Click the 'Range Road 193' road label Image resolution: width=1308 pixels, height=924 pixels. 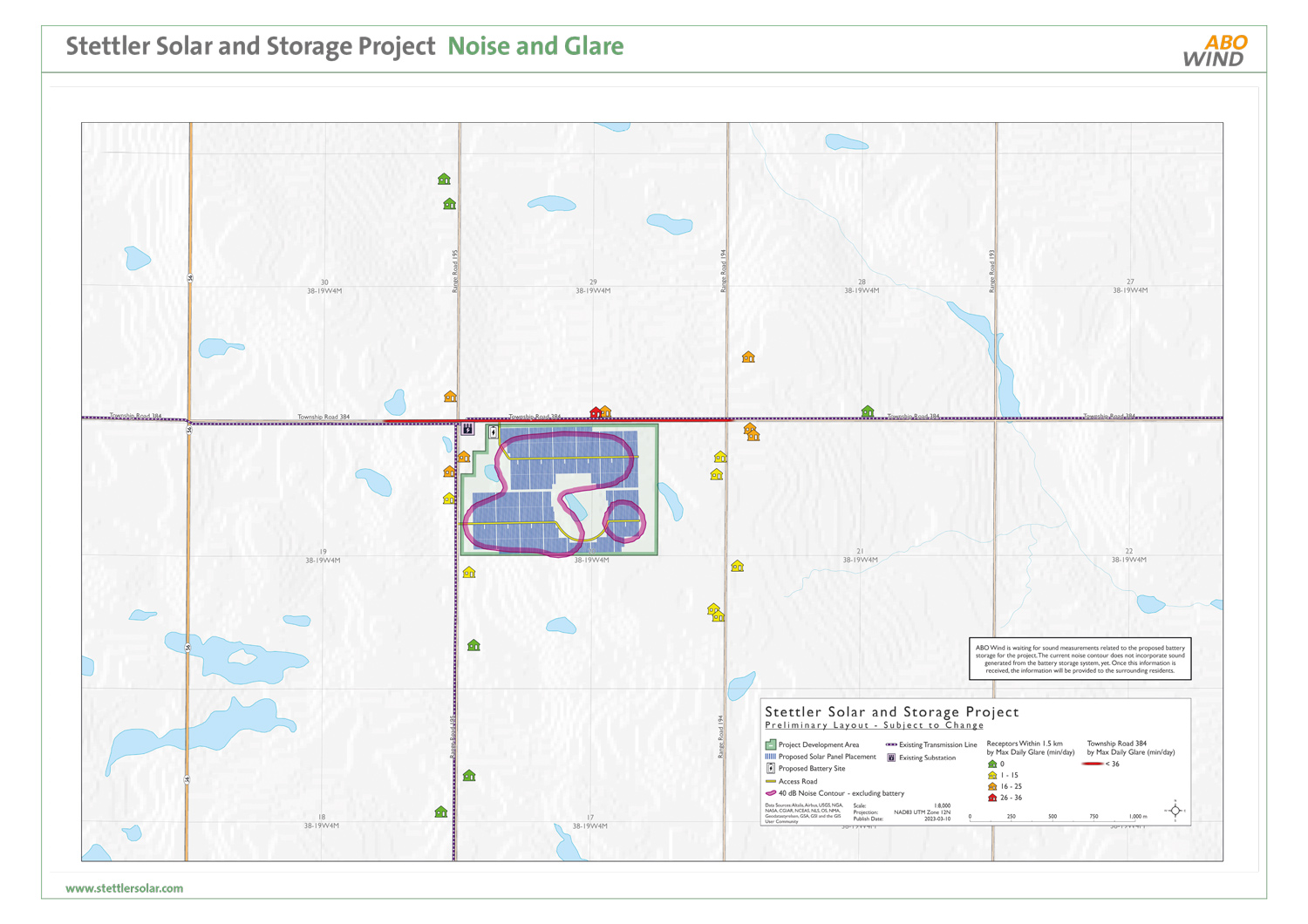point(991,271)
